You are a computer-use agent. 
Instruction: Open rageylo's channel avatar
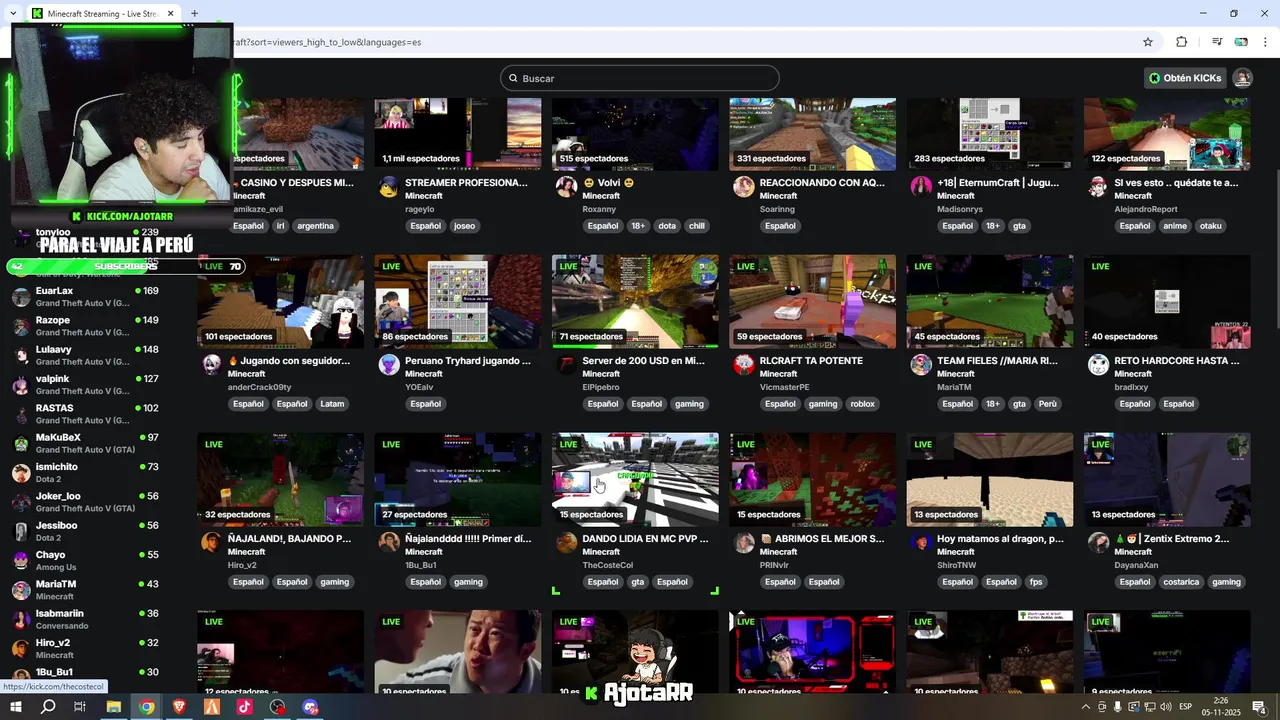[x=389, y=187]
